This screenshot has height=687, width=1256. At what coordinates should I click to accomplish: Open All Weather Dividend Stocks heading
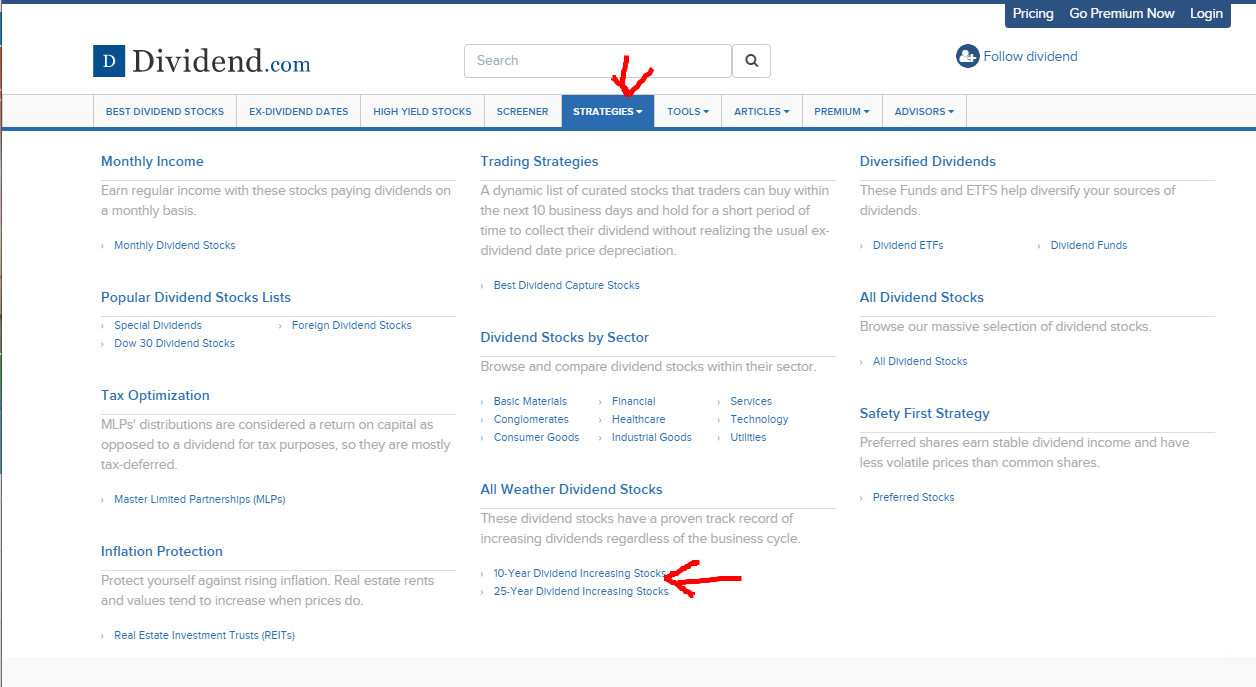[x=571, y=489]
